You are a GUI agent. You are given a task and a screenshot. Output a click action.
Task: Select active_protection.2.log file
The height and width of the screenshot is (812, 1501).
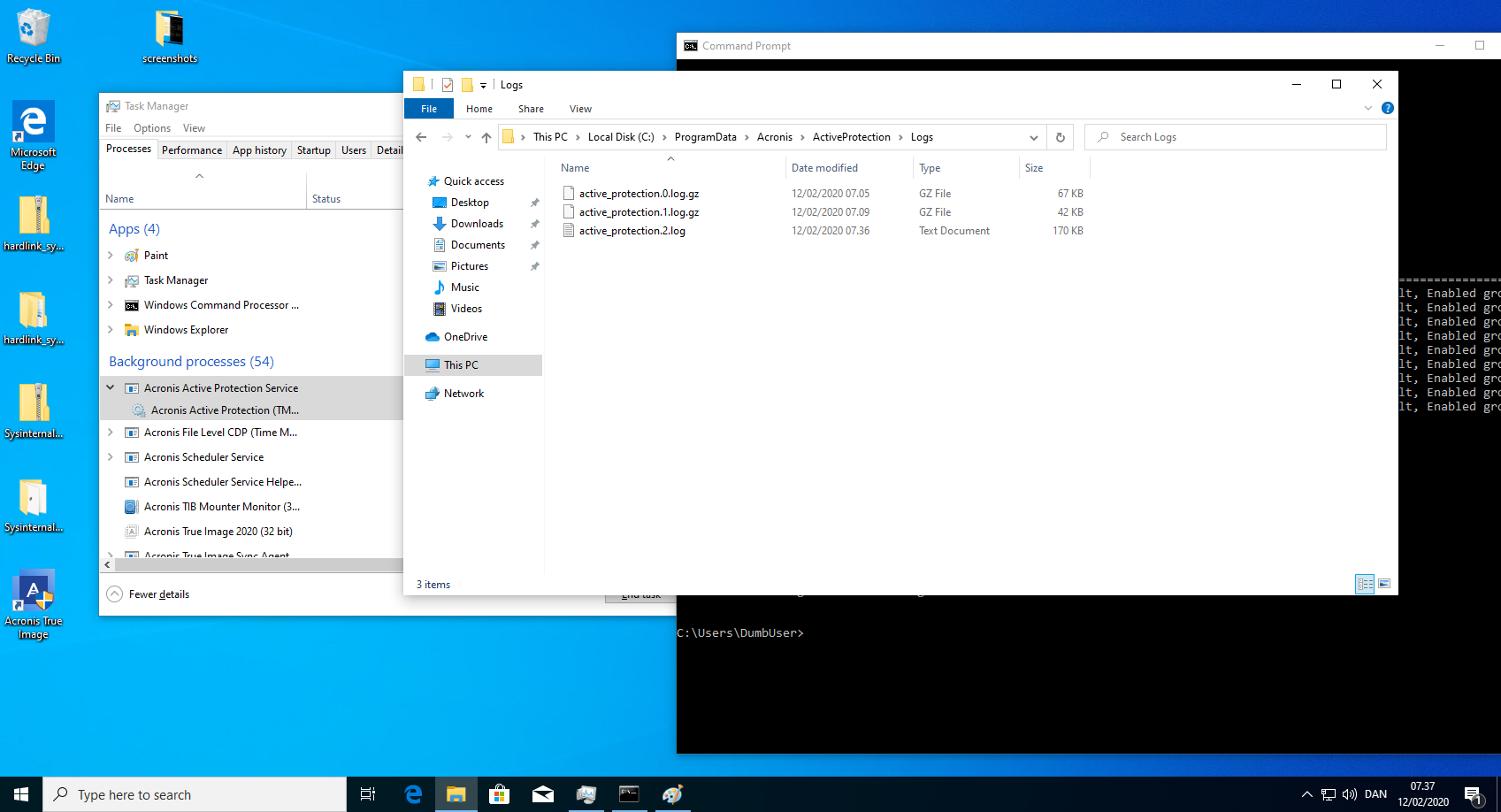point(632,231)
